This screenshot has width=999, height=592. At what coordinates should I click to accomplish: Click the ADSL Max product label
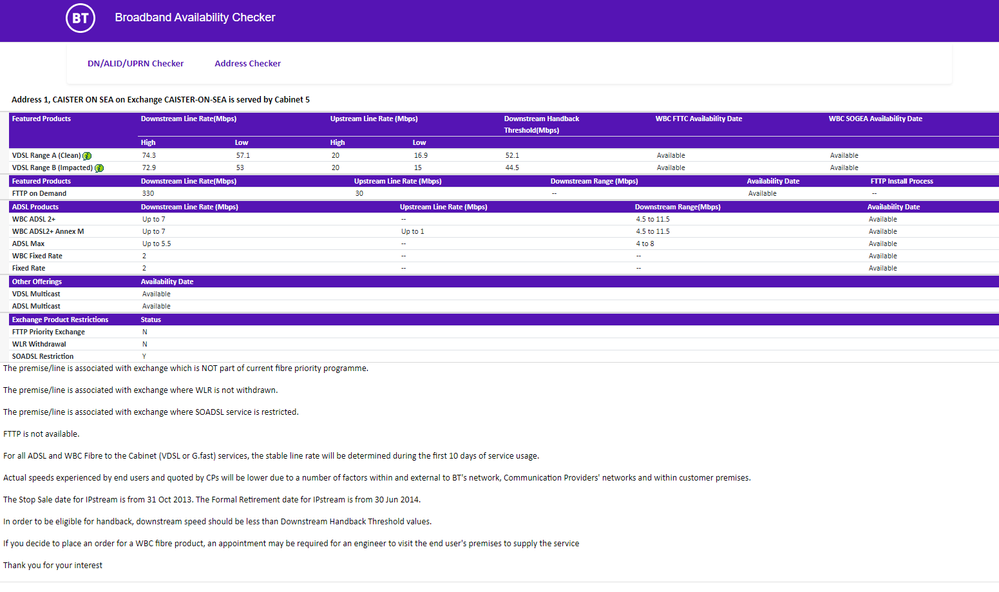(x=28, y=244)
